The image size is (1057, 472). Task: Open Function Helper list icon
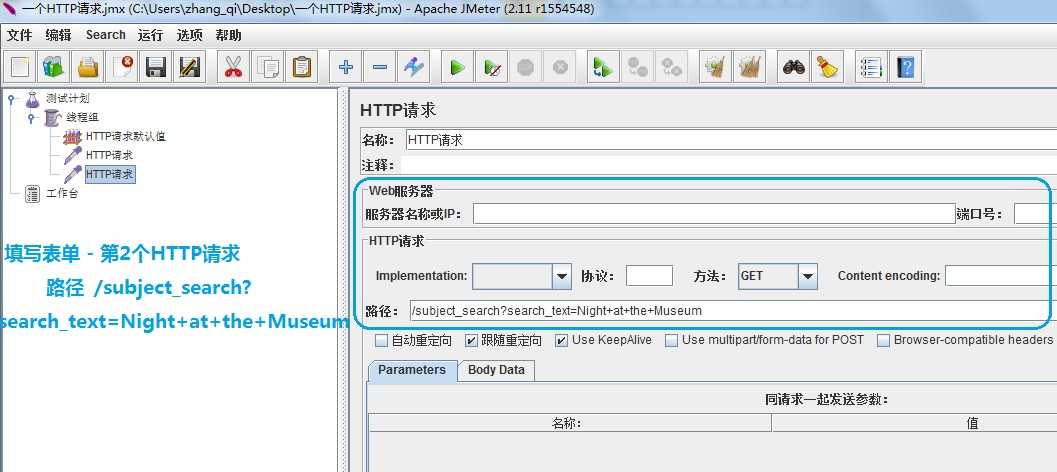870,67
